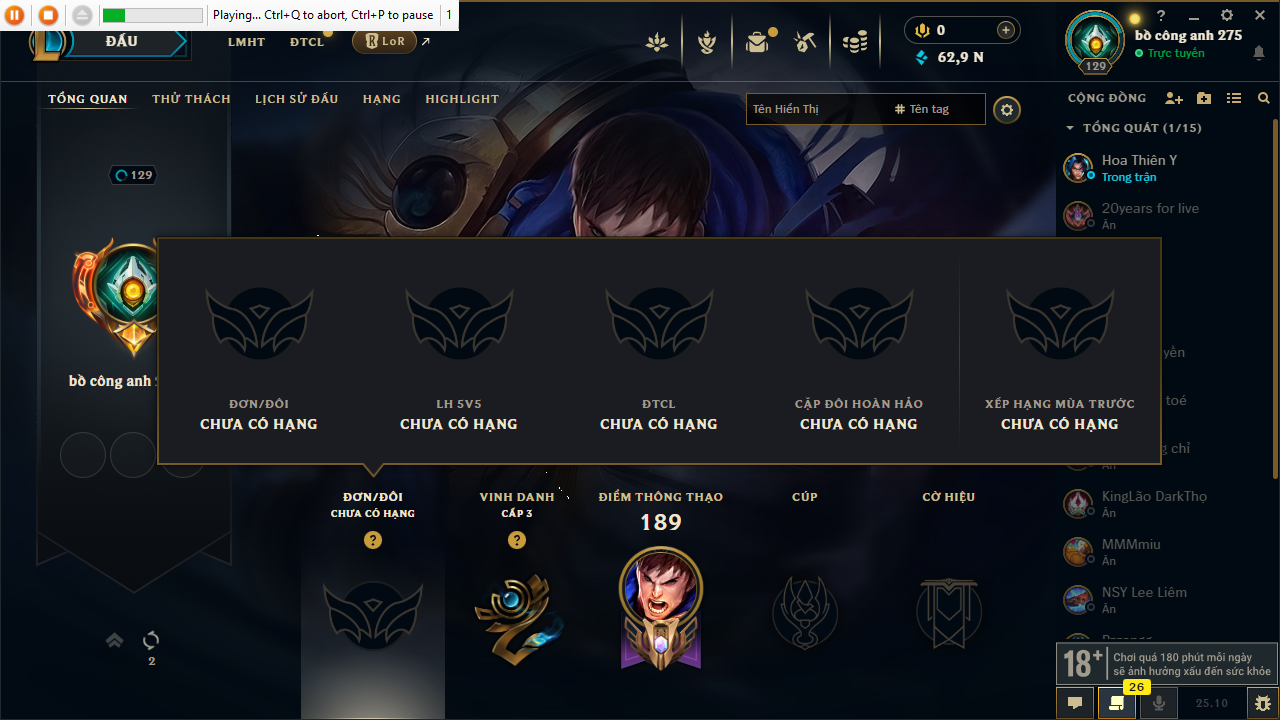Click the ĐẤU play button
The height and width of the screenshot is (720, 1280).
point(122,42)
